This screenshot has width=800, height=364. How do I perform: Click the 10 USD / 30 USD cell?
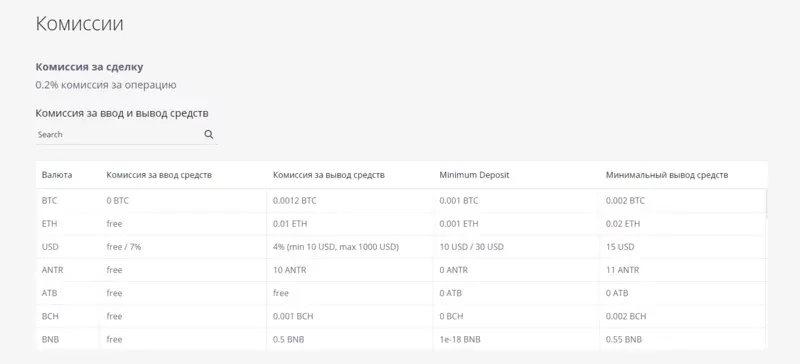pyautogui.click(x=471, y=247)
